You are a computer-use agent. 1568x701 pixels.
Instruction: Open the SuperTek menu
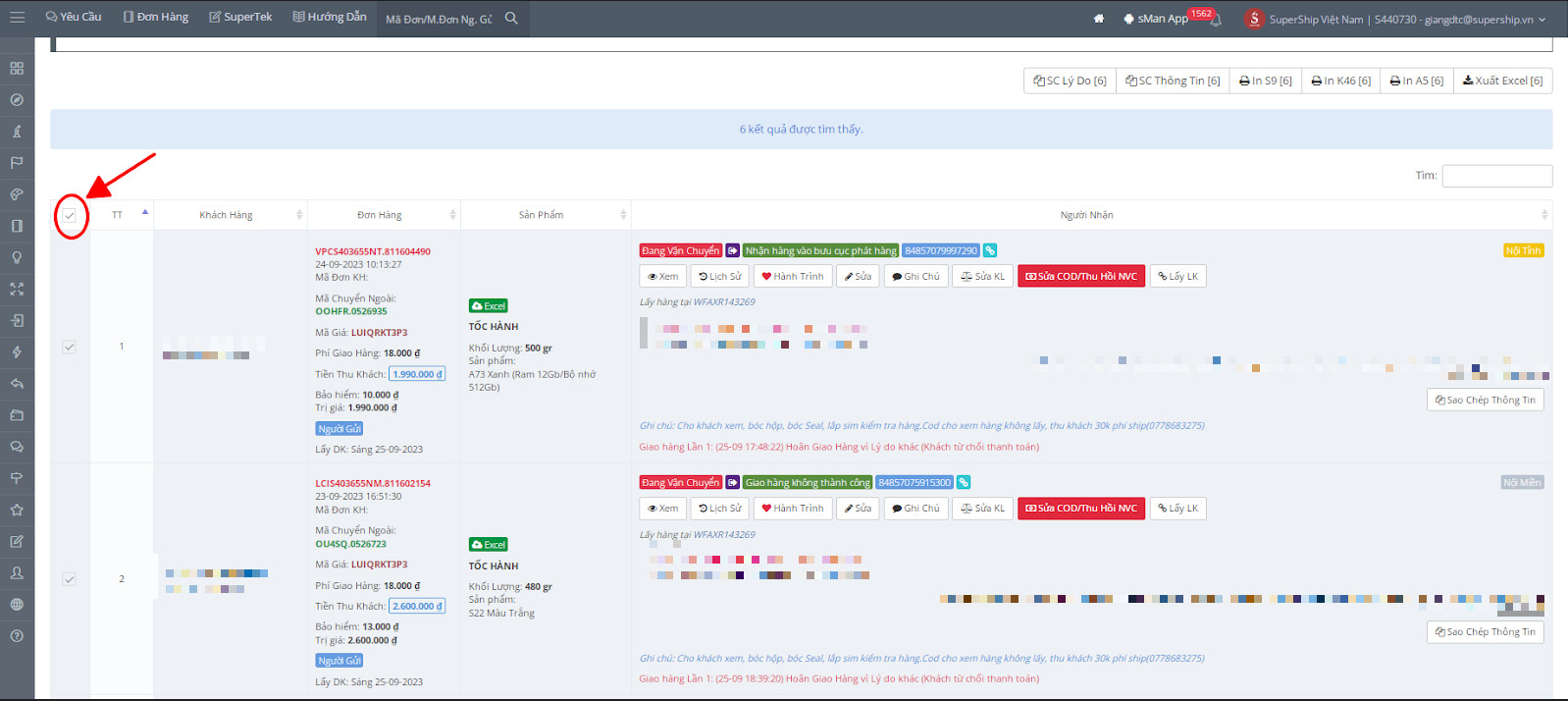coord(240,17)
